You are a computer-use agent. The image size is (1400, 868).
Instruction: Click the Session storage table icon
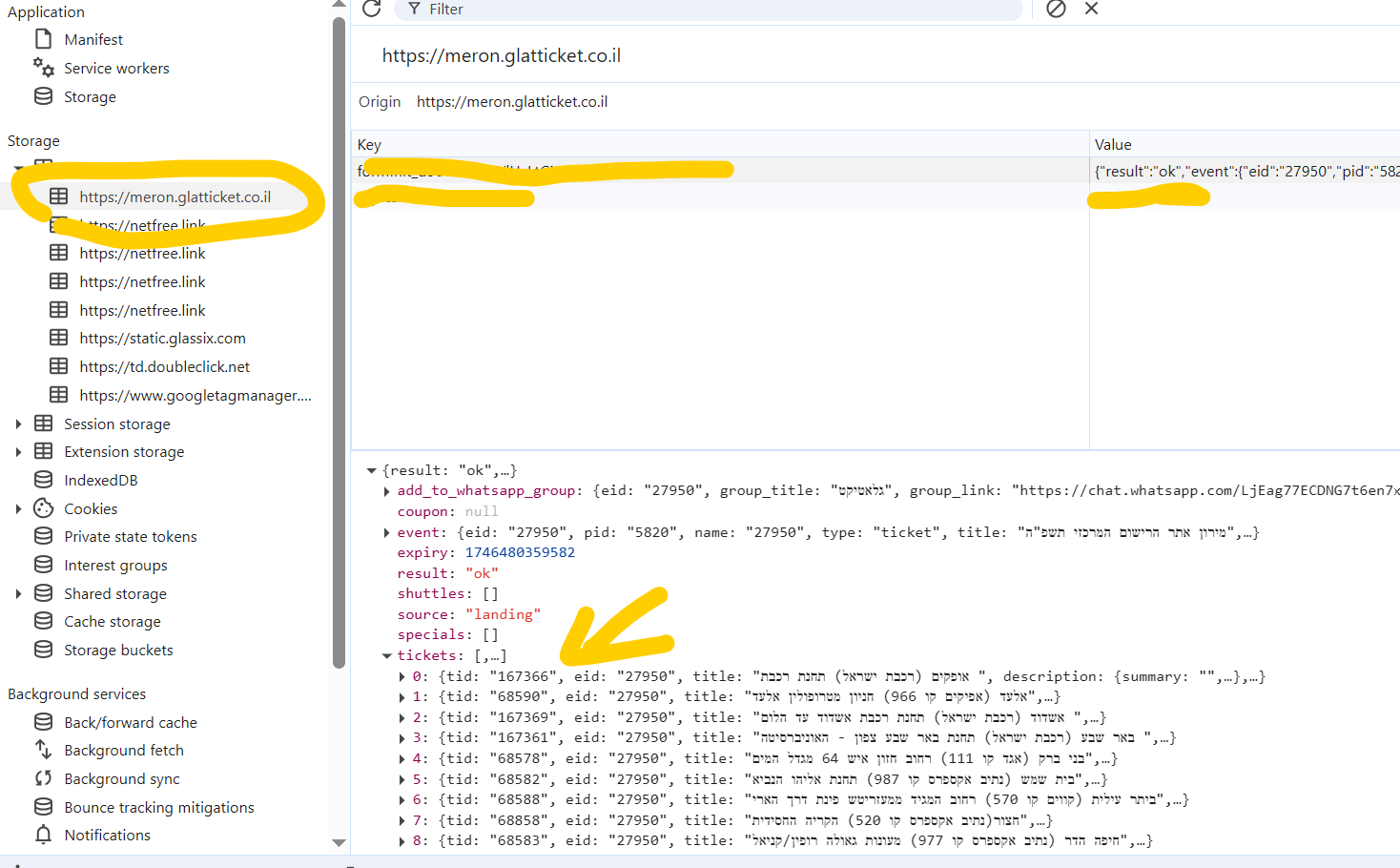point(43,424)
